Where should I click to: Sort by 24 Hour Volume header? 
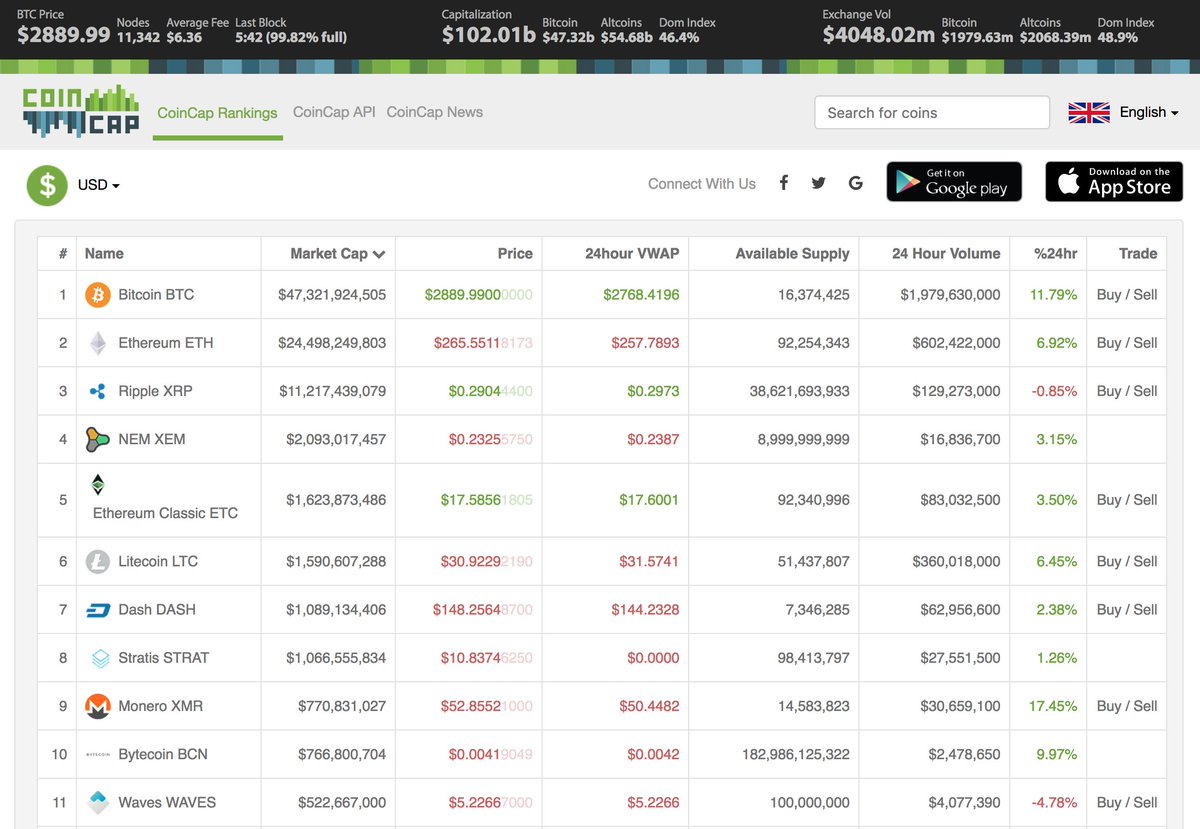pos(946,254)
